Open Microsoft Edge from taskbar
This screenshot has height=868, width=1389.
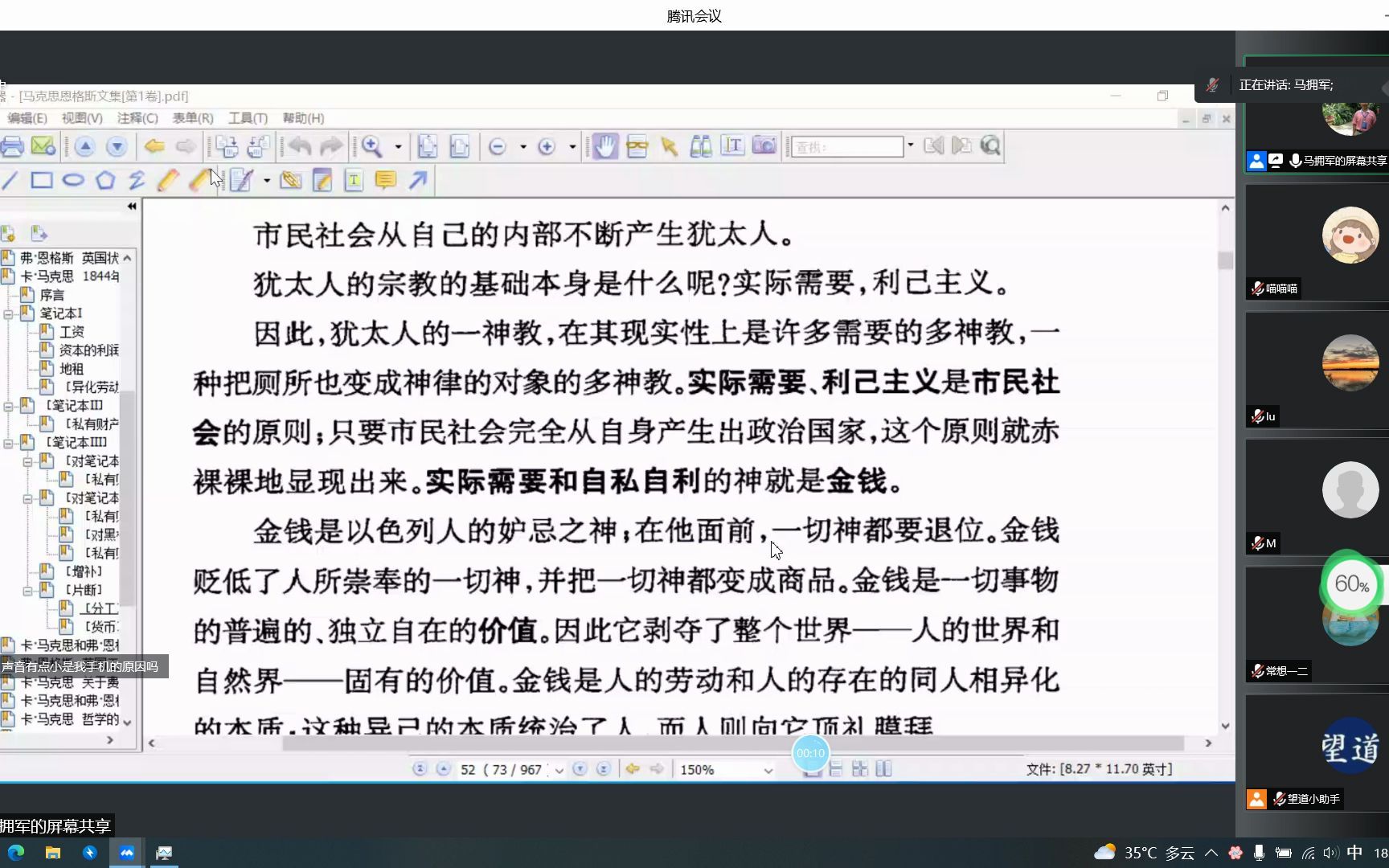(x=16, y=853)
